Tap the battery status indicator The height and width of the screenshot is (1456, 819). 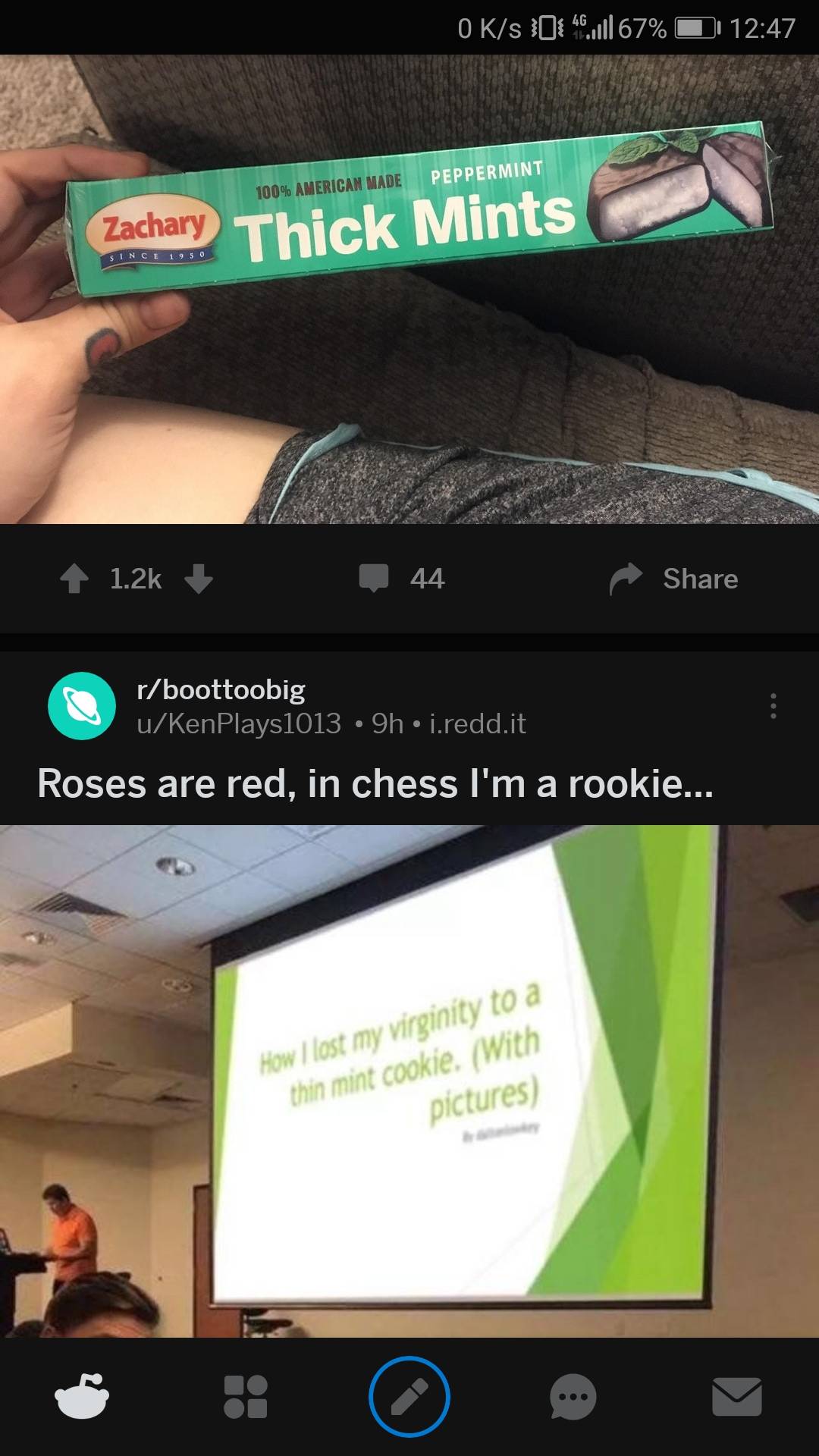point(697,28)
